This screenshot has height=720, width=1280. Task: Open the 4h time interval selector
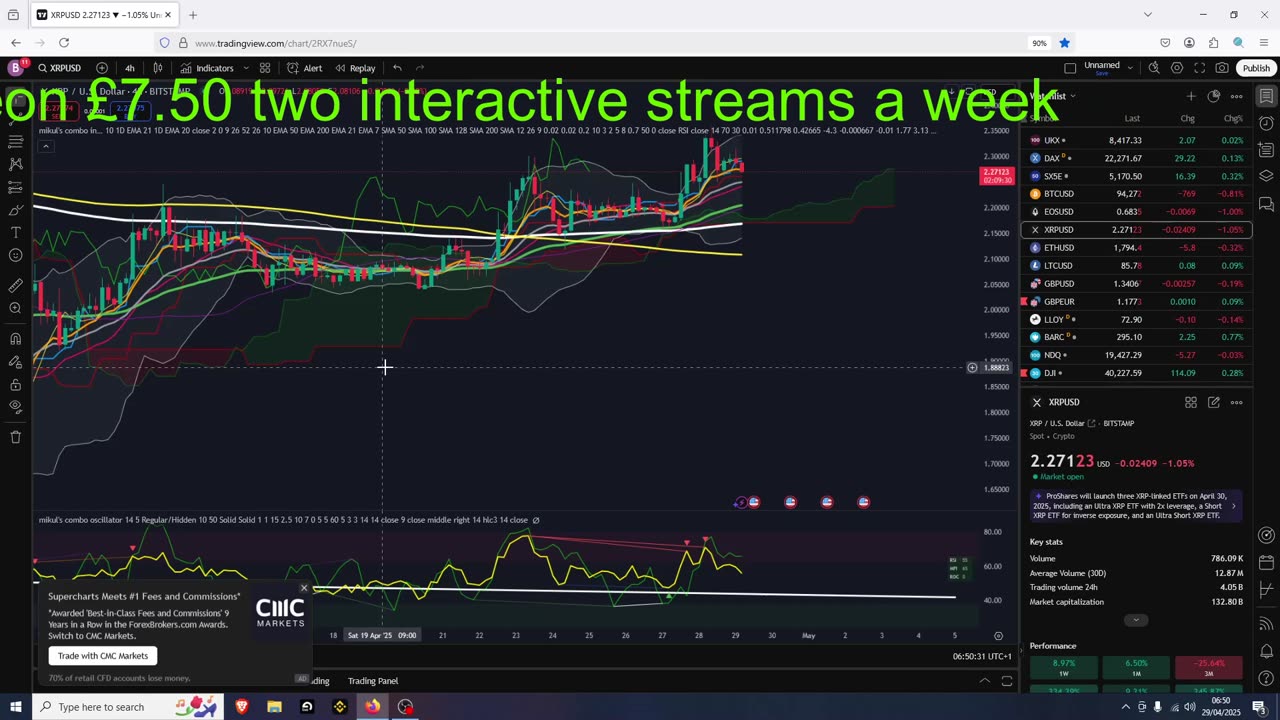pyautogui.click(x=130, y=68)
